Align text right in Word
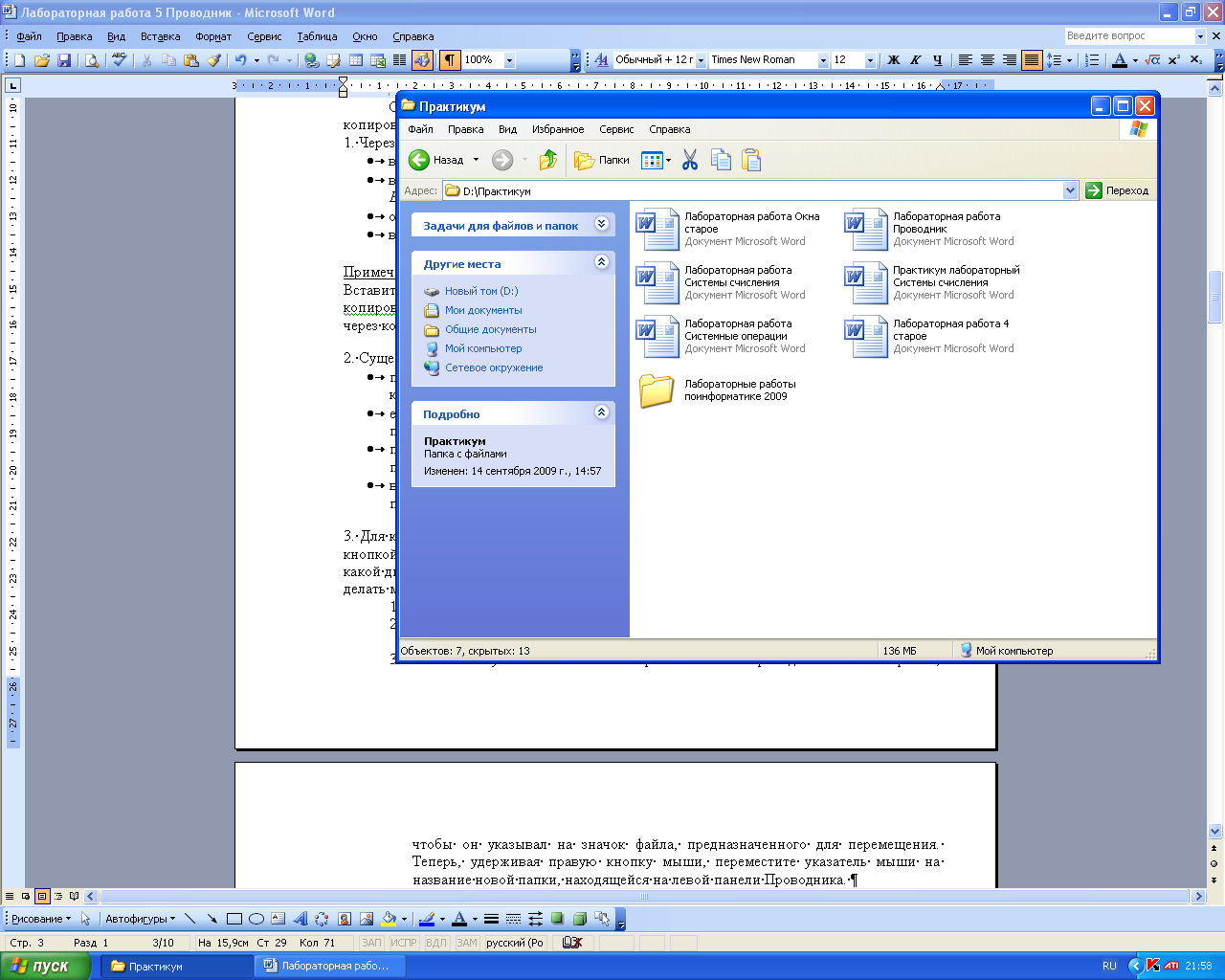 1010,60
